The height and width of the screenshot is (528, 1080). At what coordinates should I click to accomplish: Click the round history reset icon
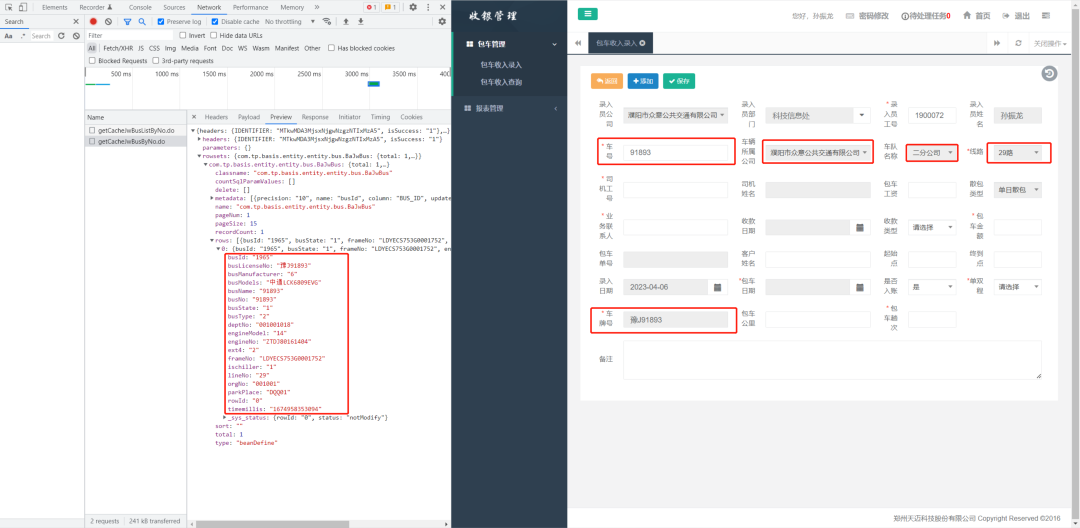[x=1049, y=73]
